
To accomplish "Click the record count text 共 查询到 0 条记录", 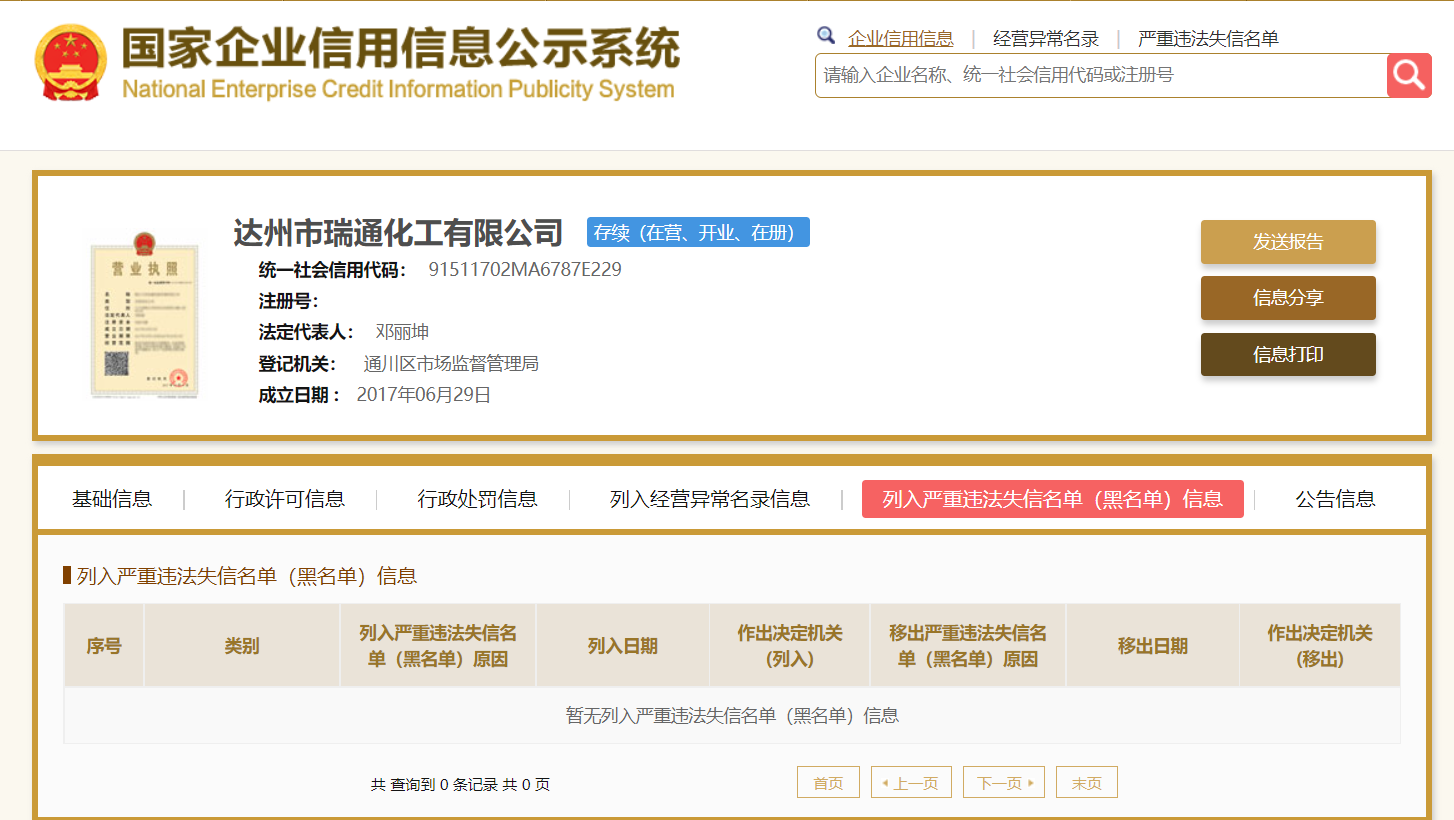I will tap(434, 785).
